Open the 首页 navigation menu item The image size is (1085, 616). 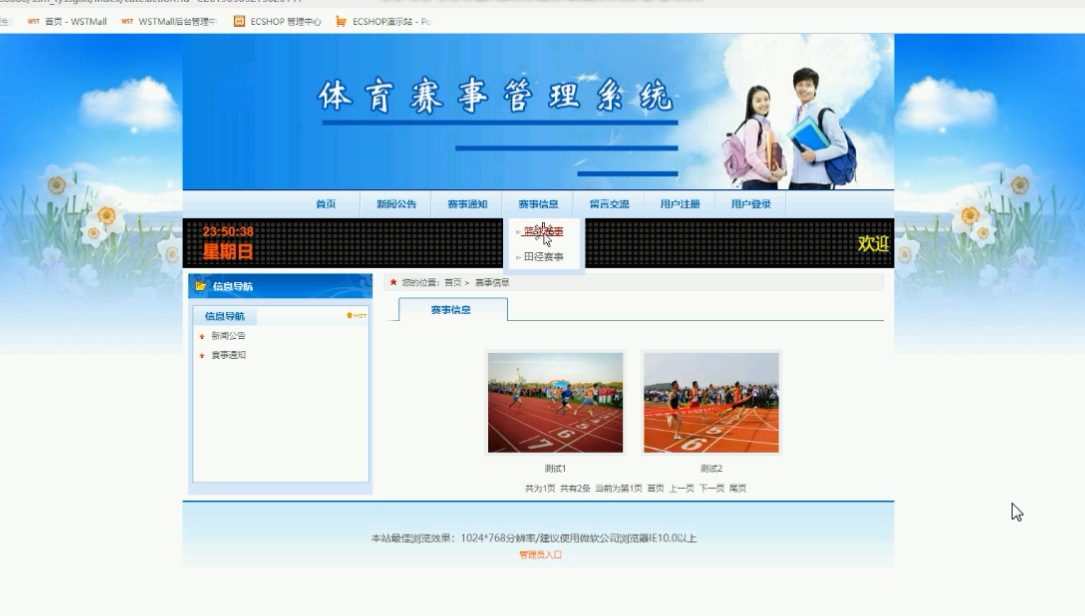pos(325,204)
